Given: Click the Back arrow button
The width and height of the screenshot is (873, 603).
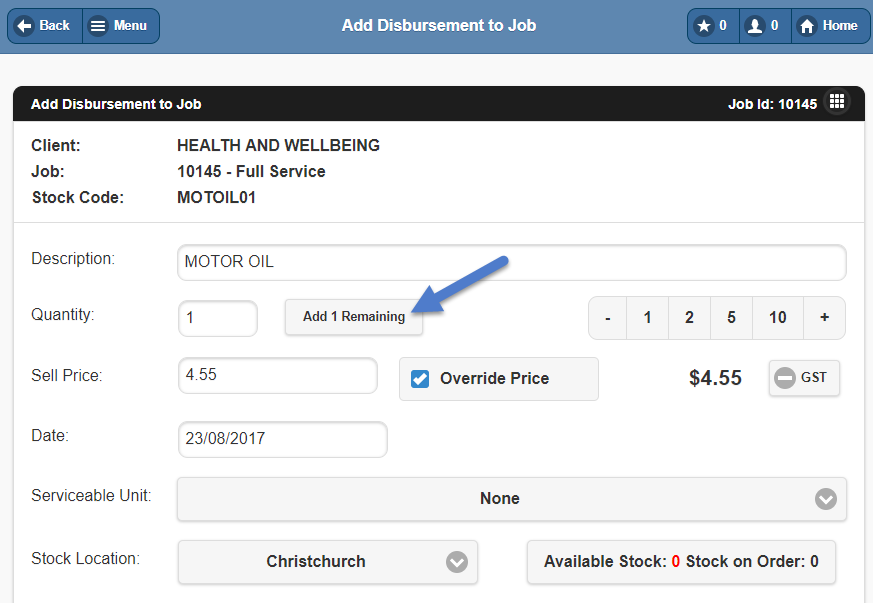Looking at the screenshot, I should 45,26.
